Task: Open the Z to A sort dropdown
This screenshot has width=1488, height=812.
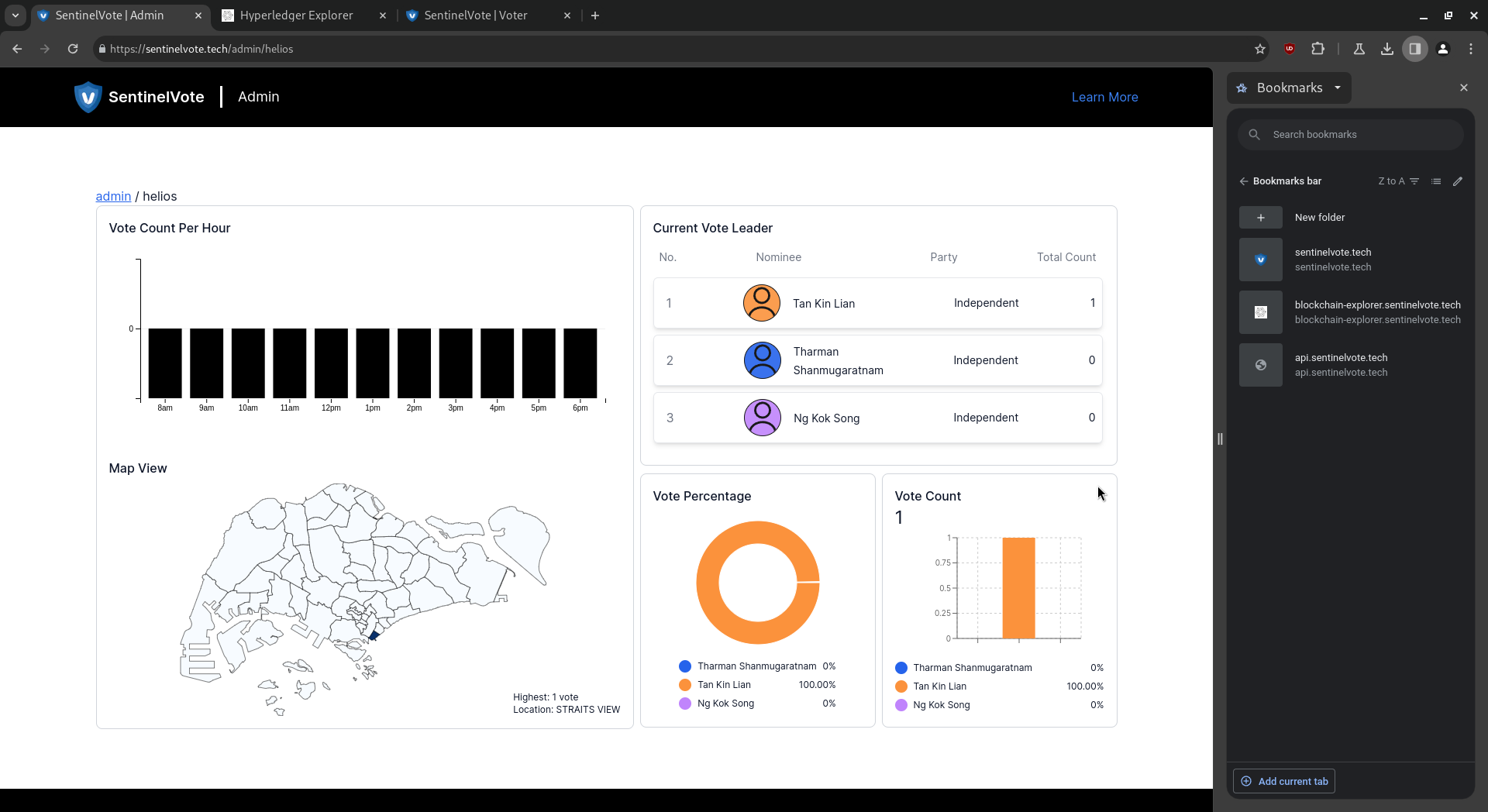Action: 1398,181
